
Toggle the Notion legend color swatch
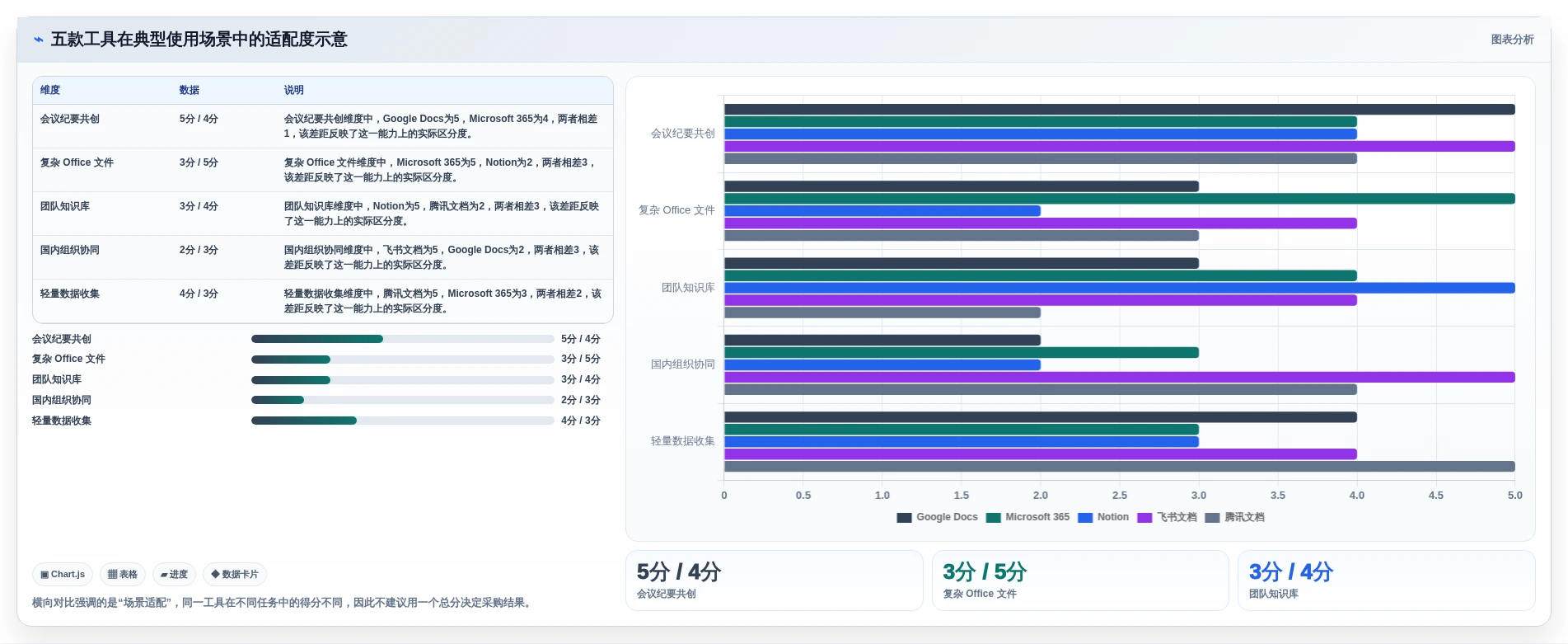(1085, 518)
